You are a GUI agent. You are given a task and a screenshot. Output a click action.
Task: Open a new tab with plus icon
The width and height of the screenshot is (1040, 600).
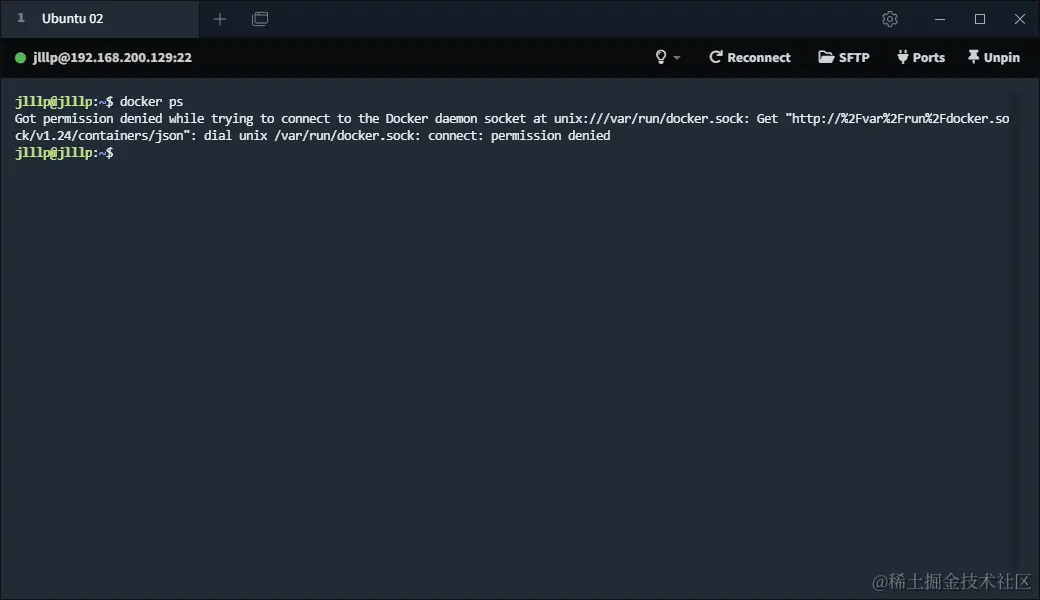(x=220, y=19)
